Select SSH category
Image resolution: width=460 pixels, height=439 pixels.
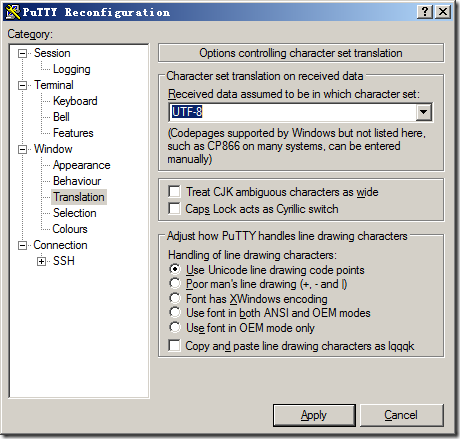[64, 261]
